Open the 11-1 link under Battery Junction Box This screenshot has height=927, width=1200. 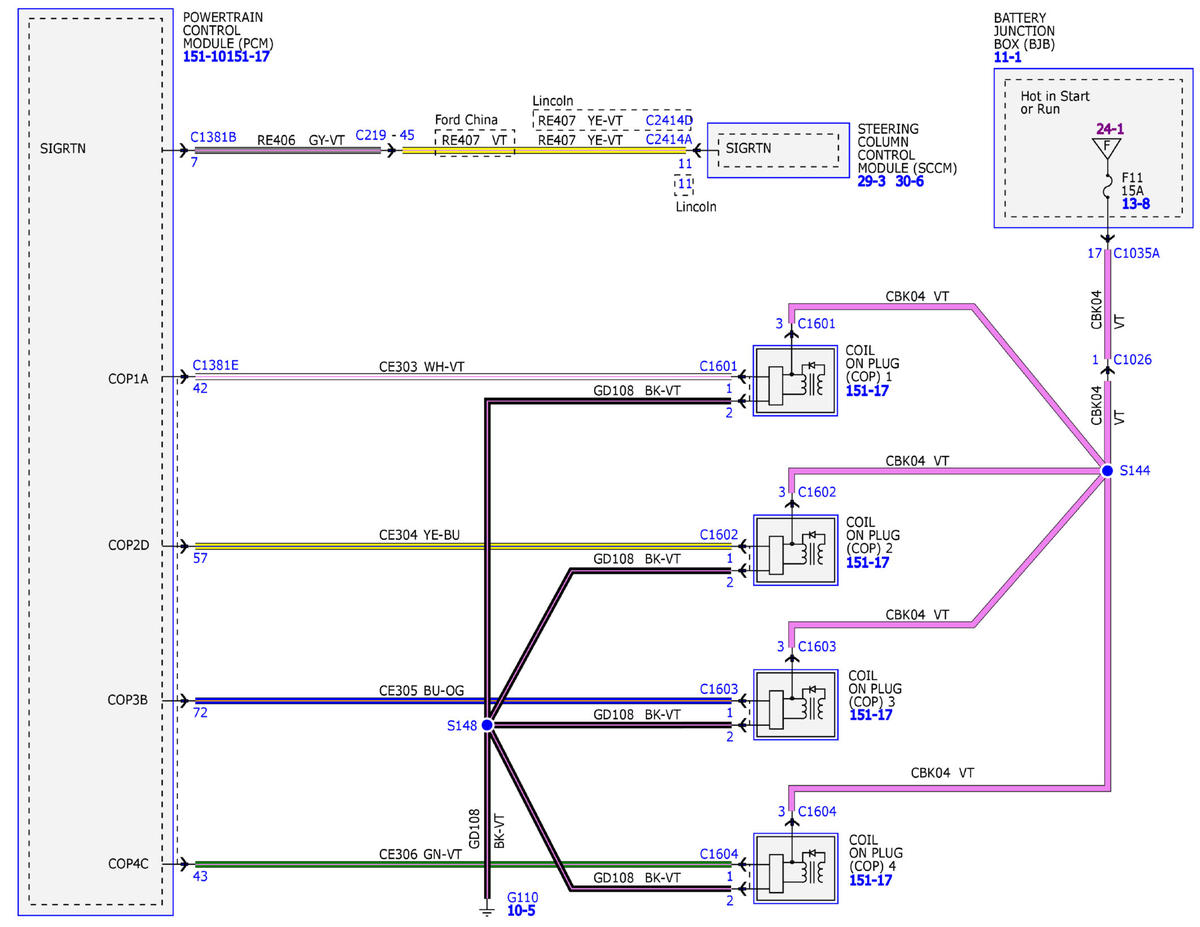click(1007, 60)
